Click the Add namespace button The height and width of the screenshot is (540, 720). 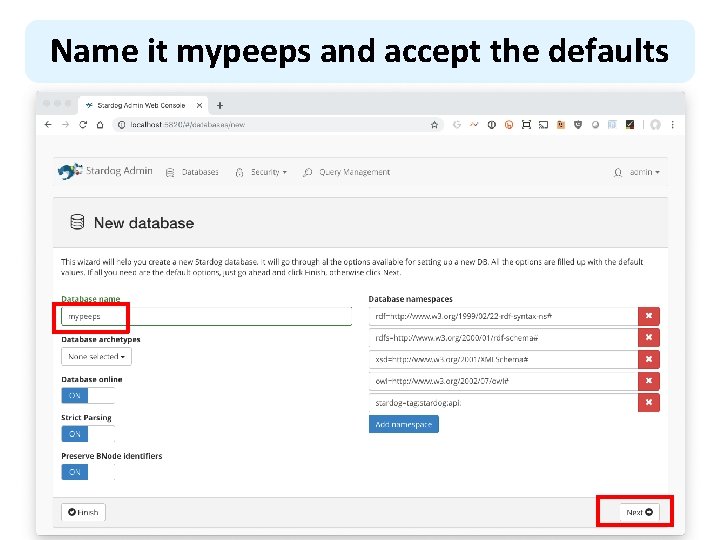click(x=404, y=424)
